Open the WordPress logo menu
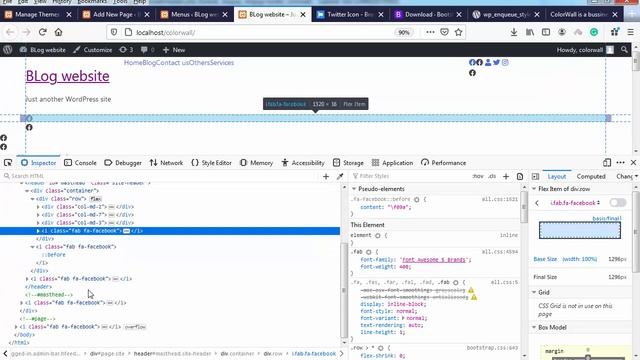This screenshot has height=360, width=640. 7,50
